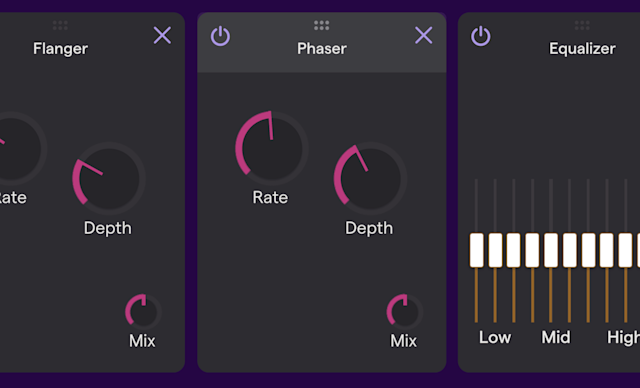Click the eighth Equalizer band slider handle
Screen dimensions: 640x388
607,250
